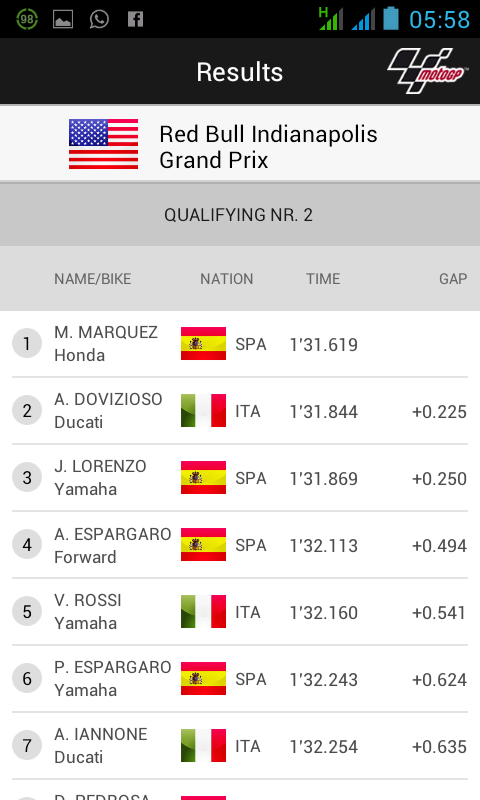Open WhatsApp notification in status bar
Image resolution: width=480 pixels, height=800 pixels.
tap(99, 19)
